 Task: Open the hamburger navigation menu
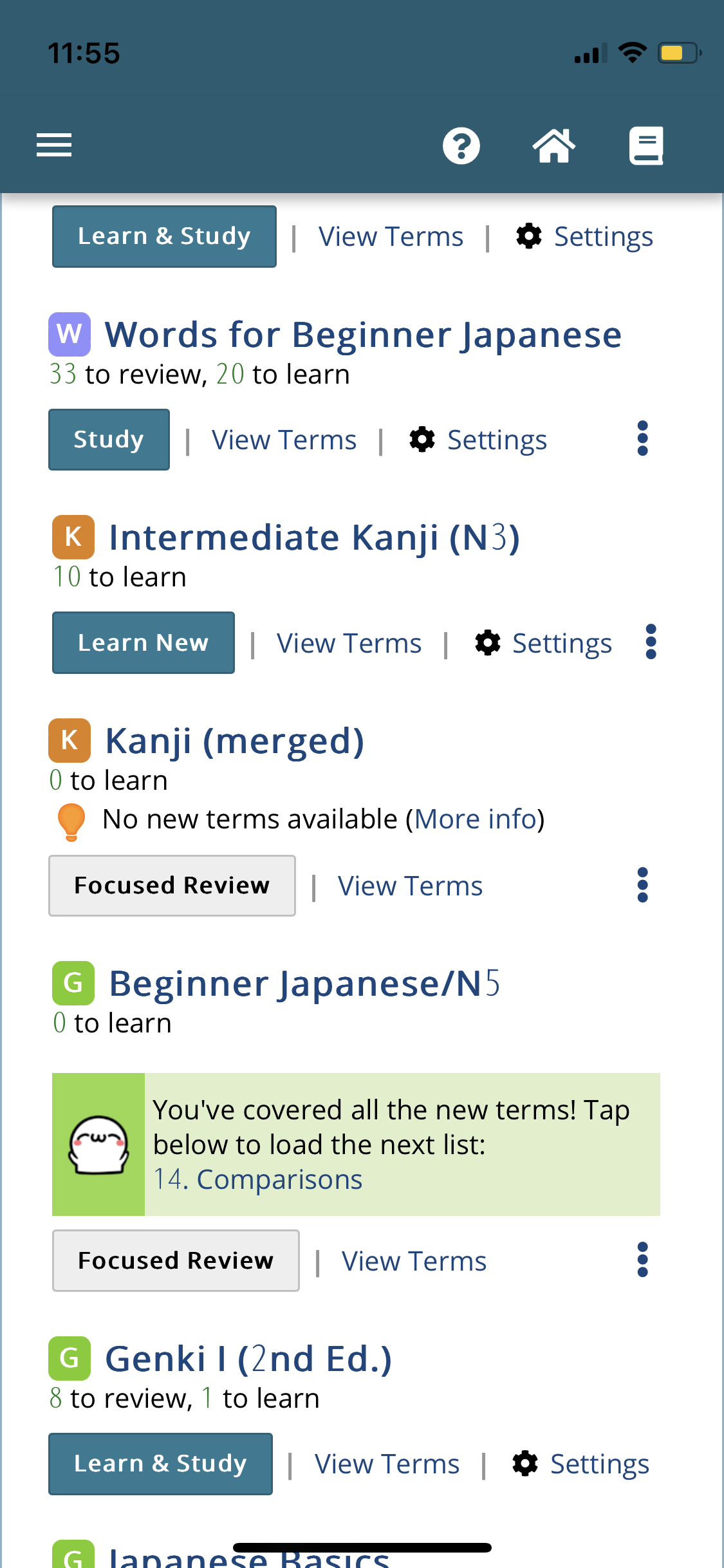[54, 145]
